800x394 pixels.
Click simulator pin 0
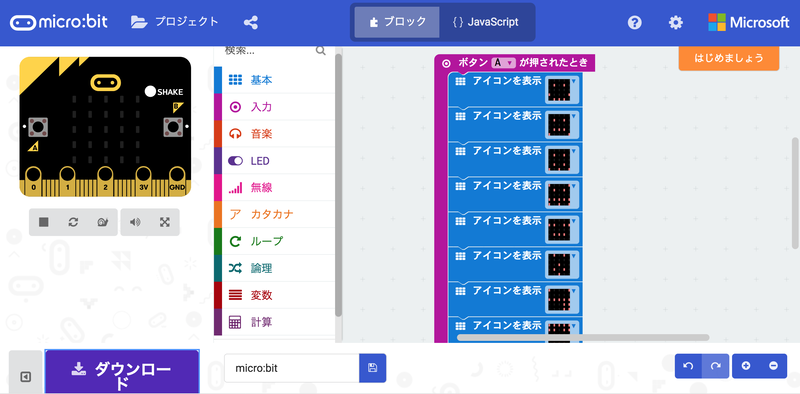point(34,176)
